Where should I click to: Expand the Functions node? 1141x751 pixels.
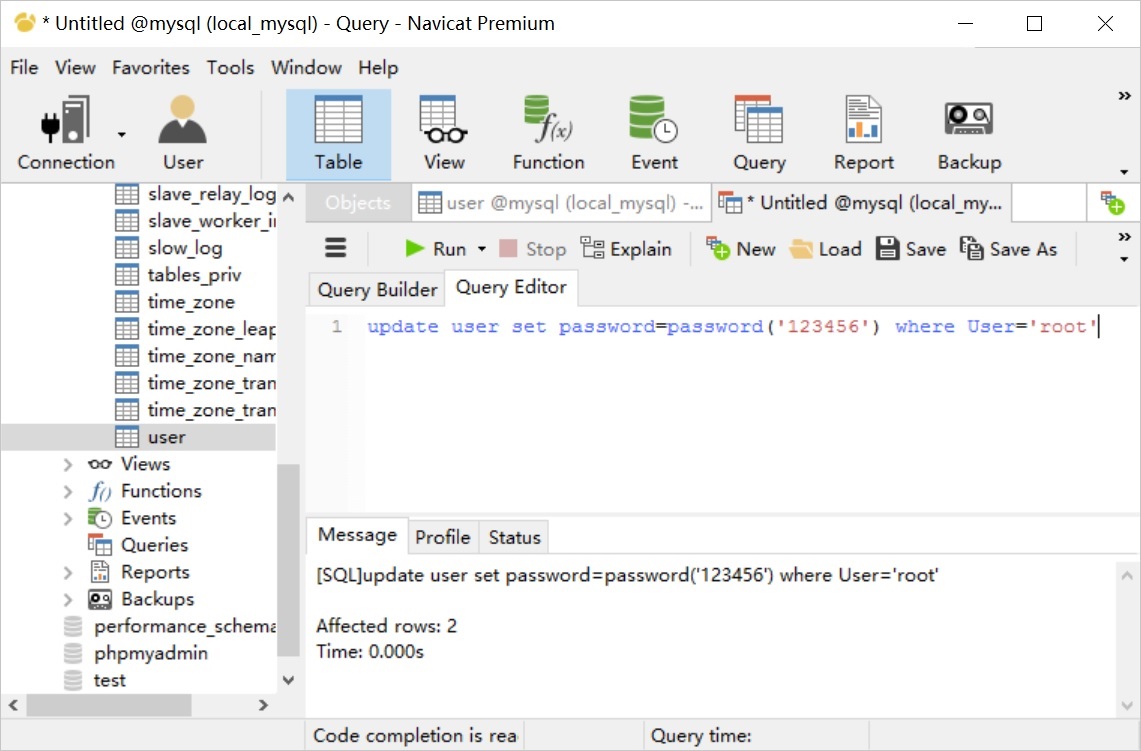point(68,491)
